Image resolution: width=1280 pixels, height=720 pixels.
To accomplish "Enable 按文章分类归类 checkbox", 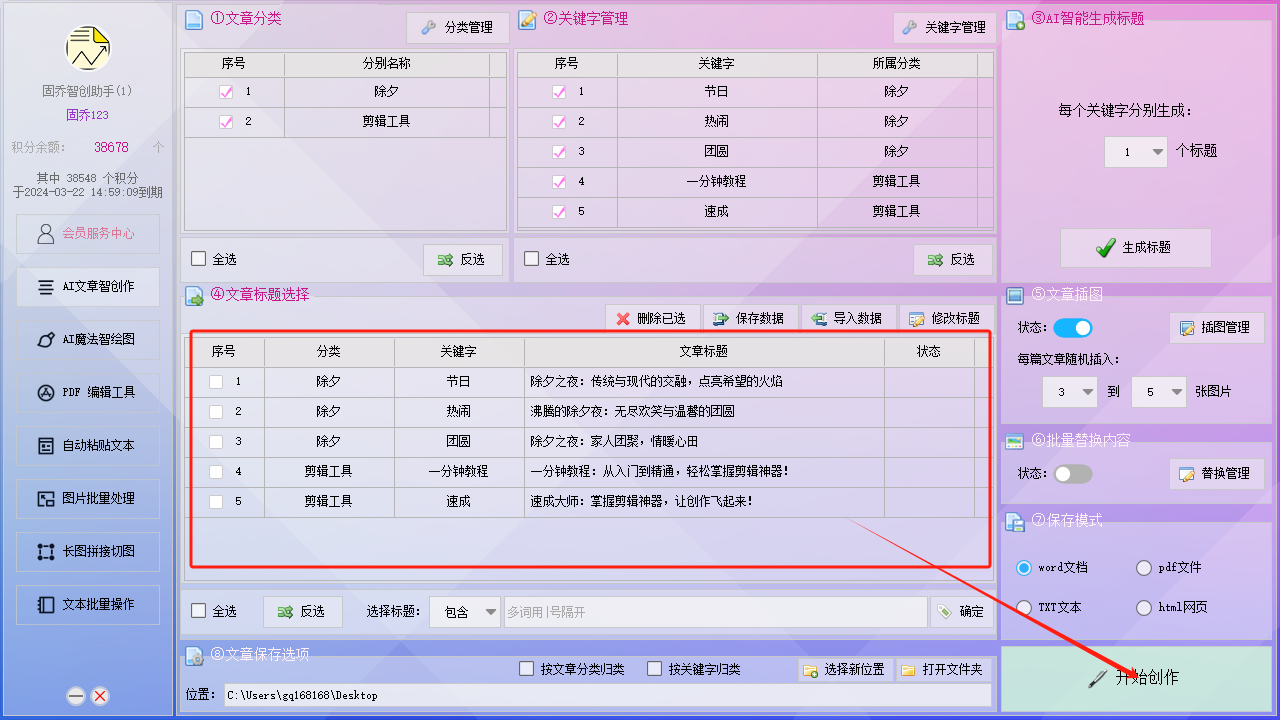I will pyautogui.click(x=526, y=669).
